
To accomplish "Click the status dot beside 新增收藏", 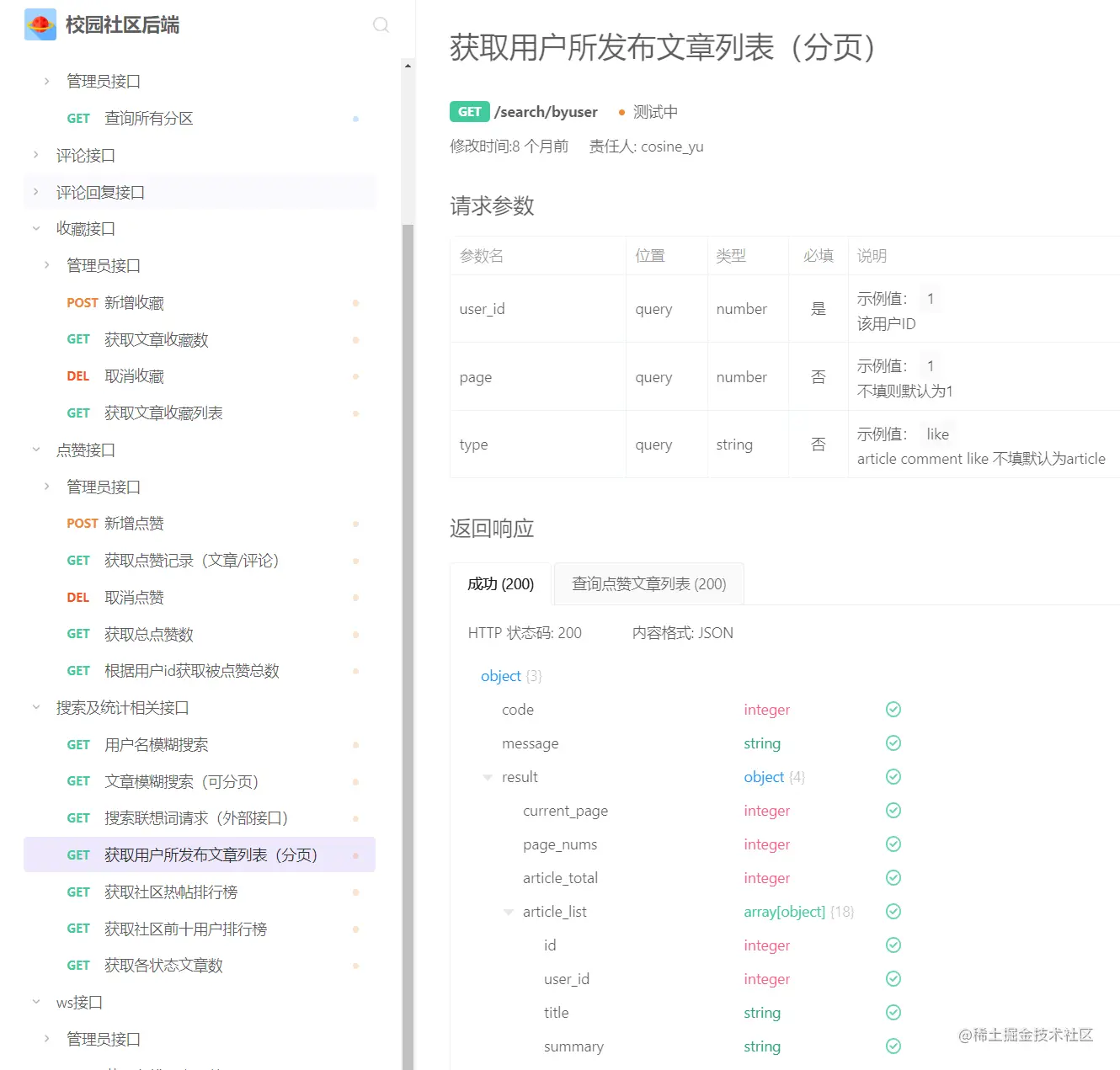I will pos(355,303).
